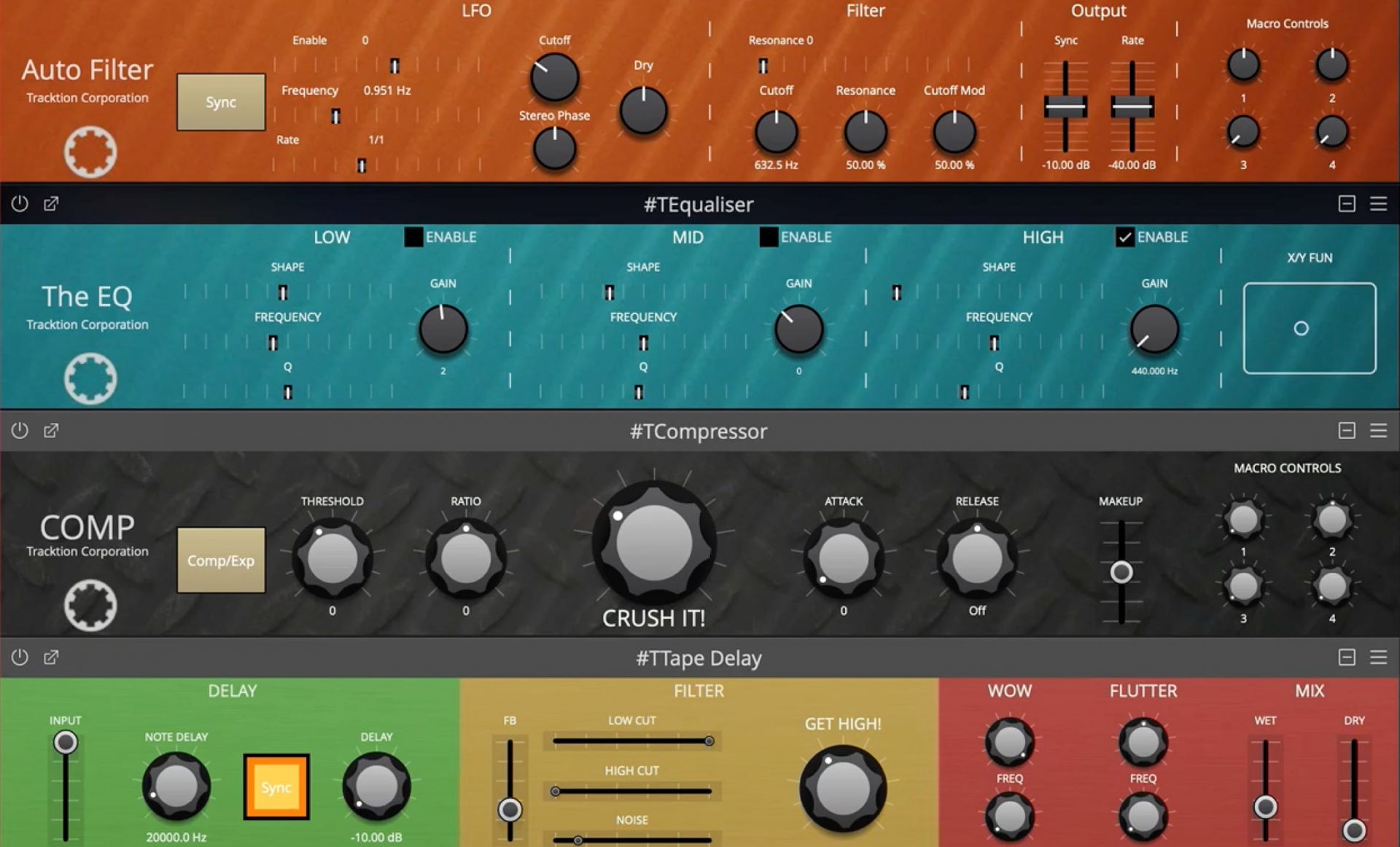Screen dimensions: 1400x847
Task: Click the X/Y FUN pad
Action: point(1310,328)
